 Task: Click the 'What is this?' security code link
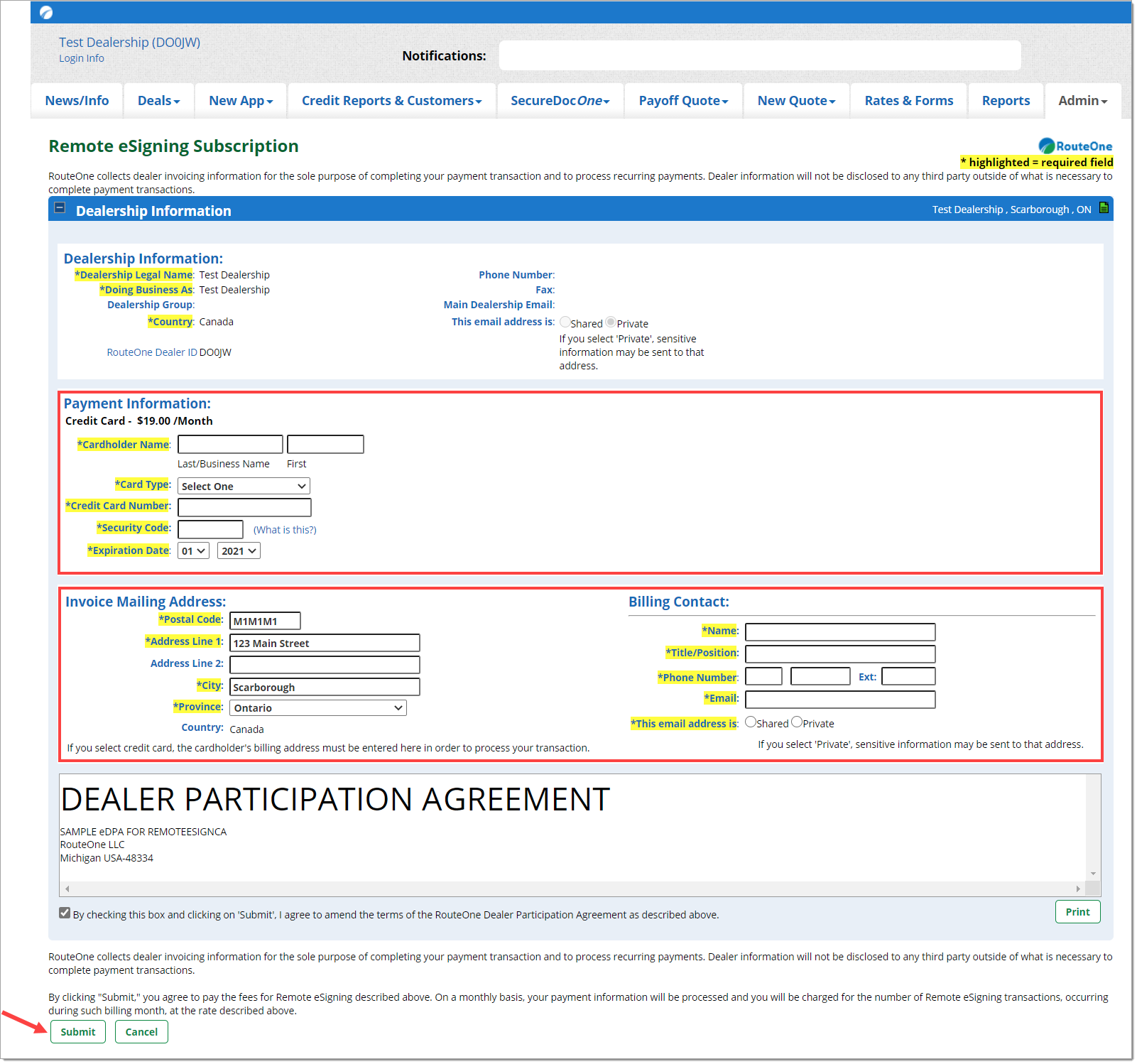[285, 530]
